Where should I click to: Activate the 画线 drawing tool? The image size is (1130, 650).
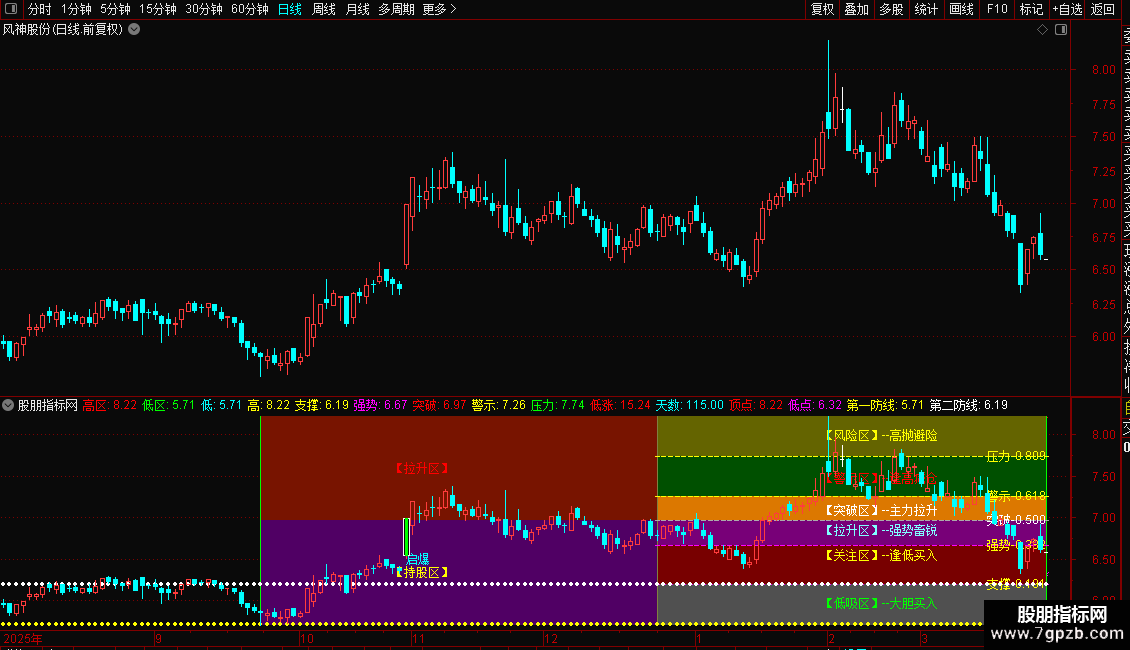[961, 9]
